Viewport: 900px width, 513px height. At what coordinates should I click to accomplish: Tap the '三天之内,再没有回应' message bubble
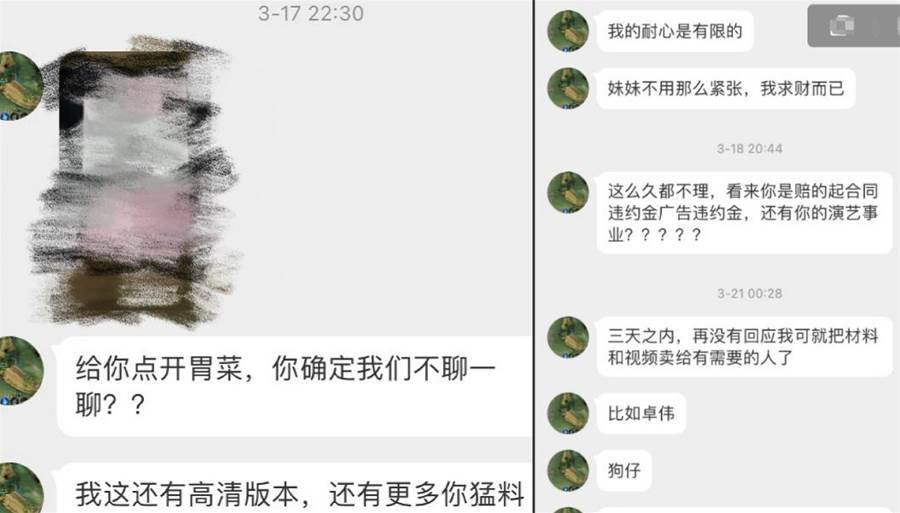744,347
